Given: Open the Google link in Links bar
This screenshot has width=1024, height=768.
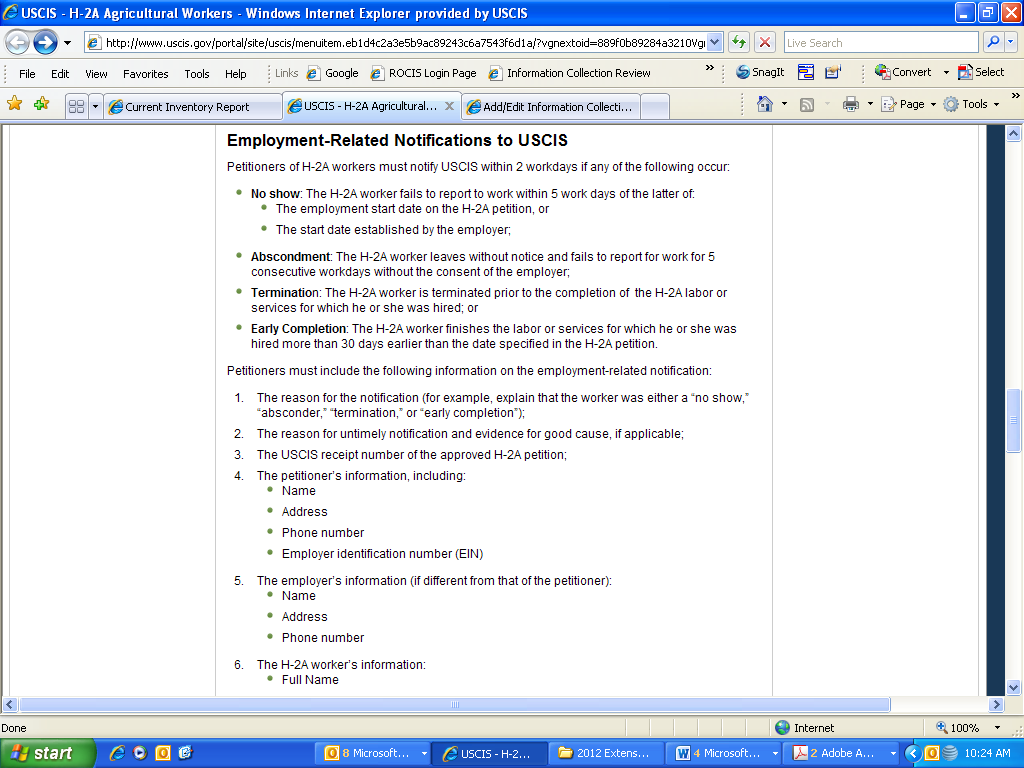Looking at the screenshot, I should click(x=333, y=73).
